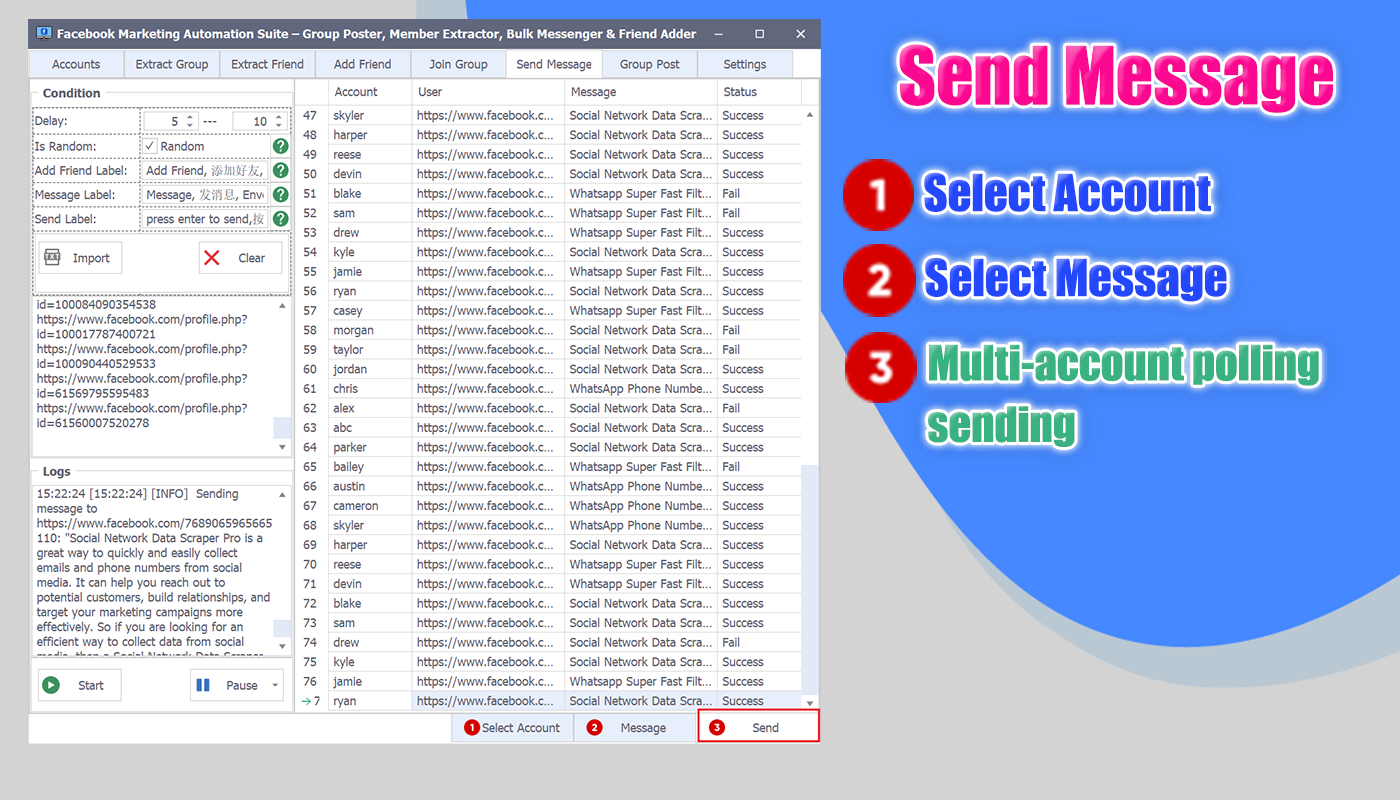1400x800 pixels.
Task: Click the Send Label input
Action: pos(205,219)
